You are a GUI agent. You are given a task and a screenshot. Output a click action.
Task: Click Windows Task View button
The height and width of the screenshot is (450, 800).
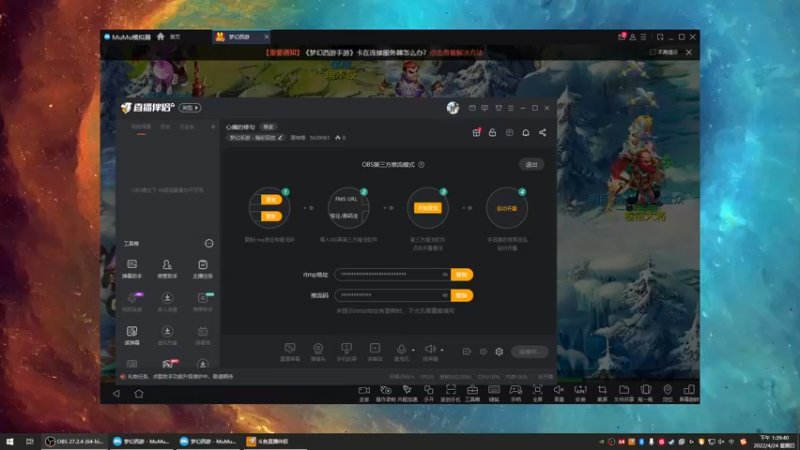click(x=30, y=441)
